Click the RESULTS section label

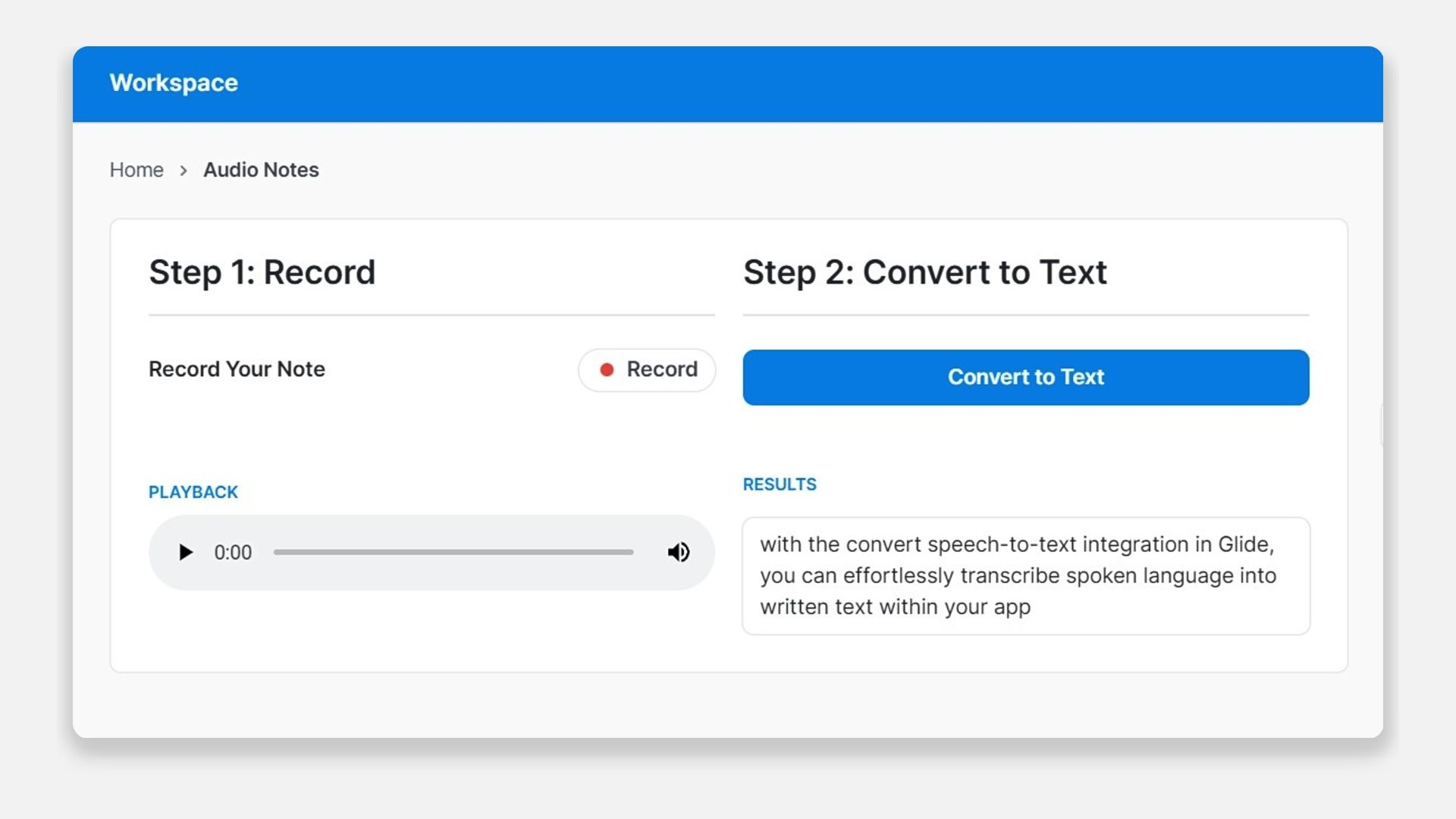tap(780, 484)
